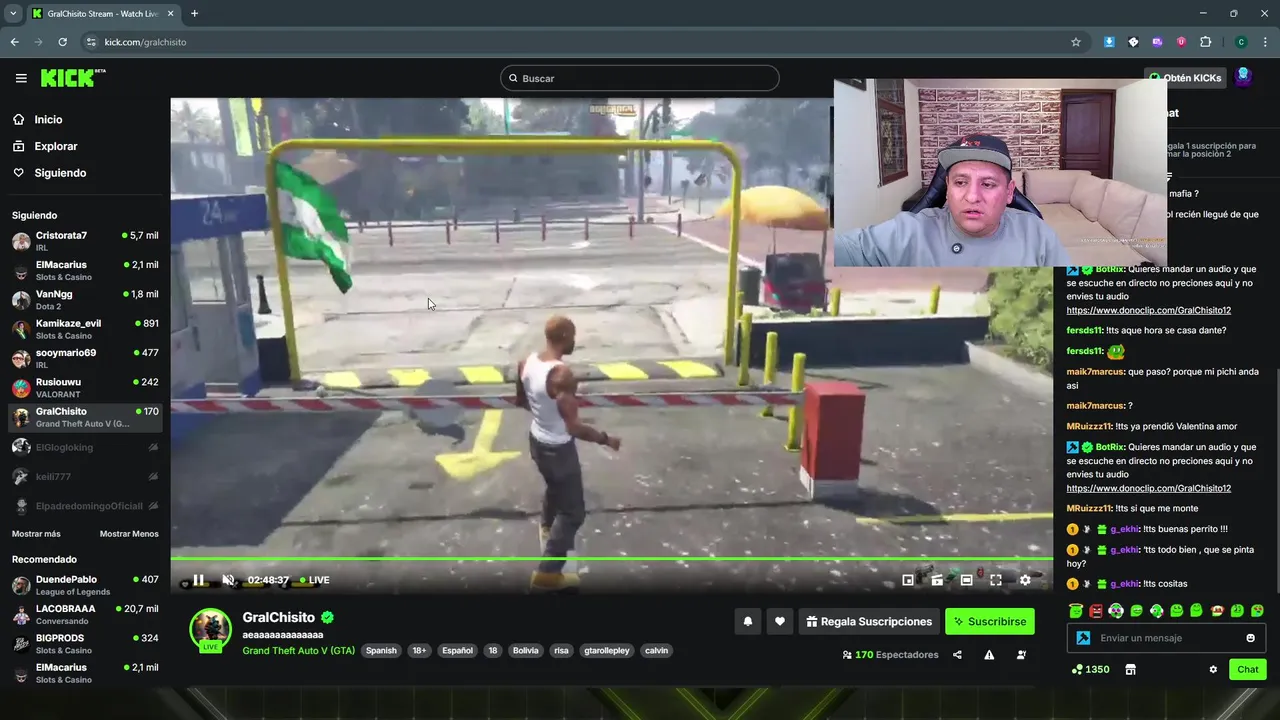Click the Spanish stream tag

381,650
